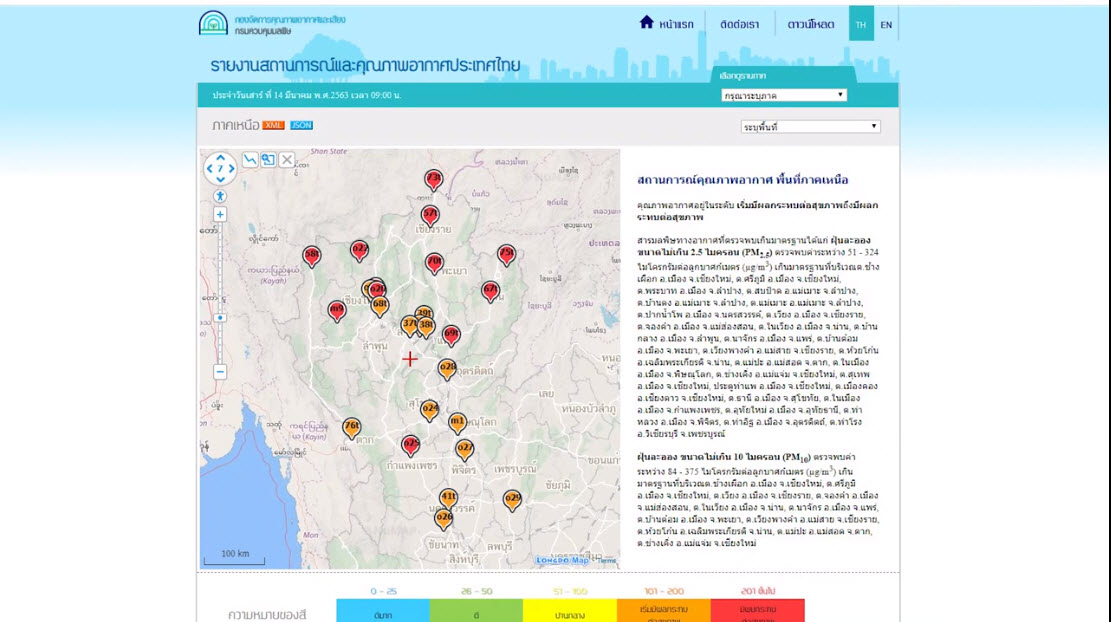The width and height of the screenshot is (1111, 622).
Task: Click the red 58t station marker
Action: [x=312, y=255]
